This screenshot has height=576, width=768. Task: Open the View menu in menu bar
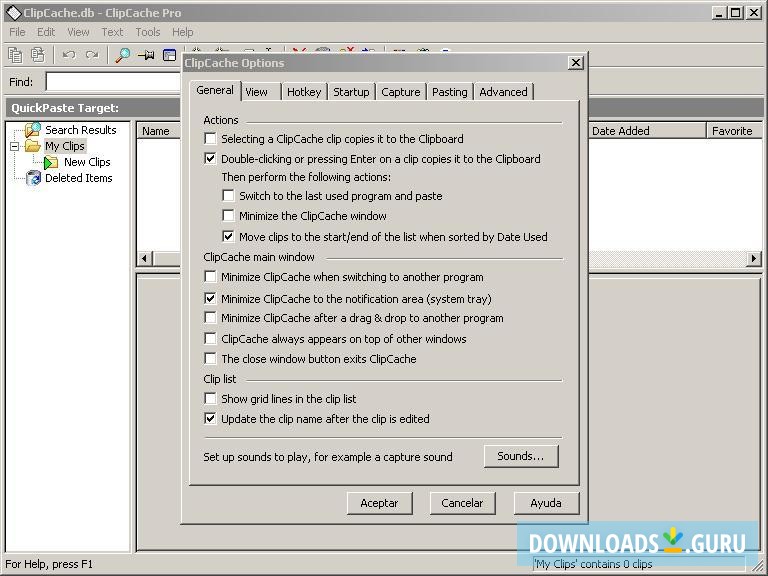click(x=78, y=32)
